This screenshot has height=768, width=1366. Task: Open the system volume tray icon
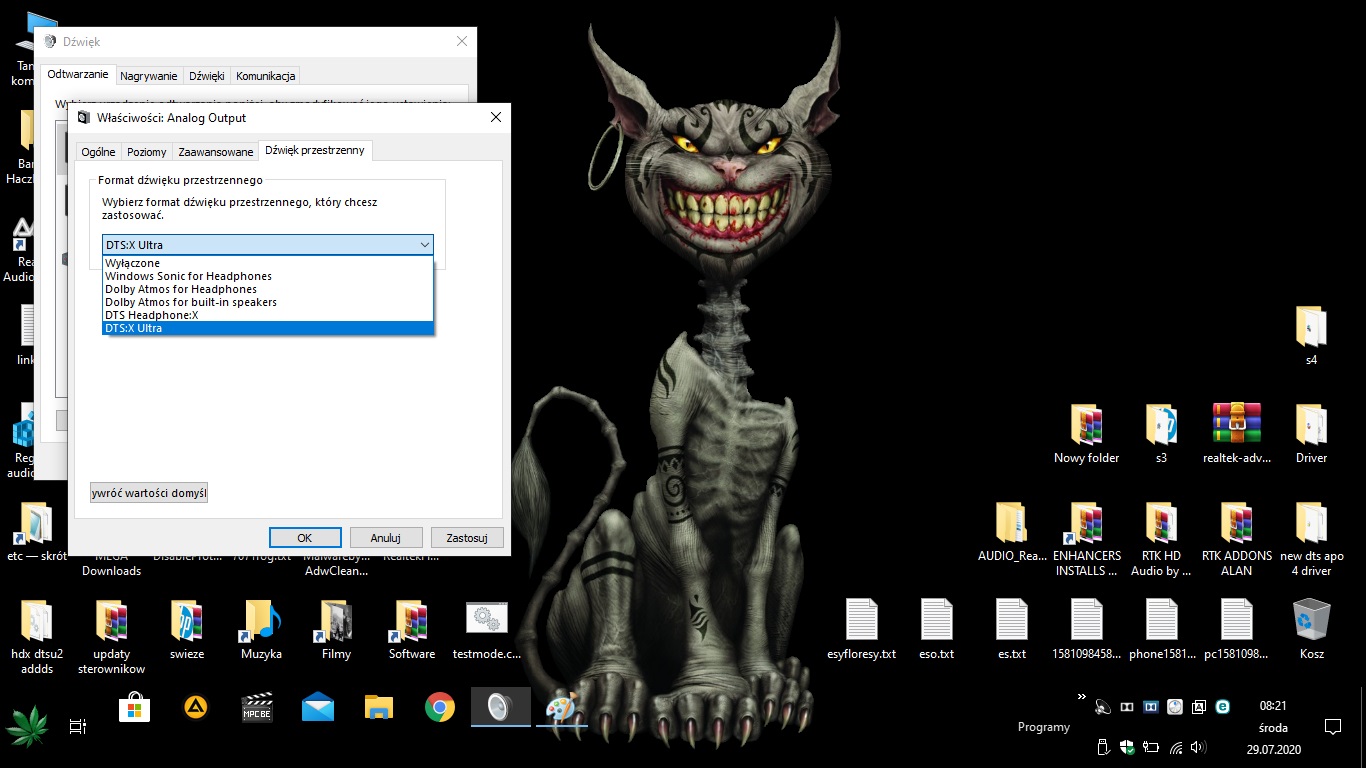click(1198, 747)
